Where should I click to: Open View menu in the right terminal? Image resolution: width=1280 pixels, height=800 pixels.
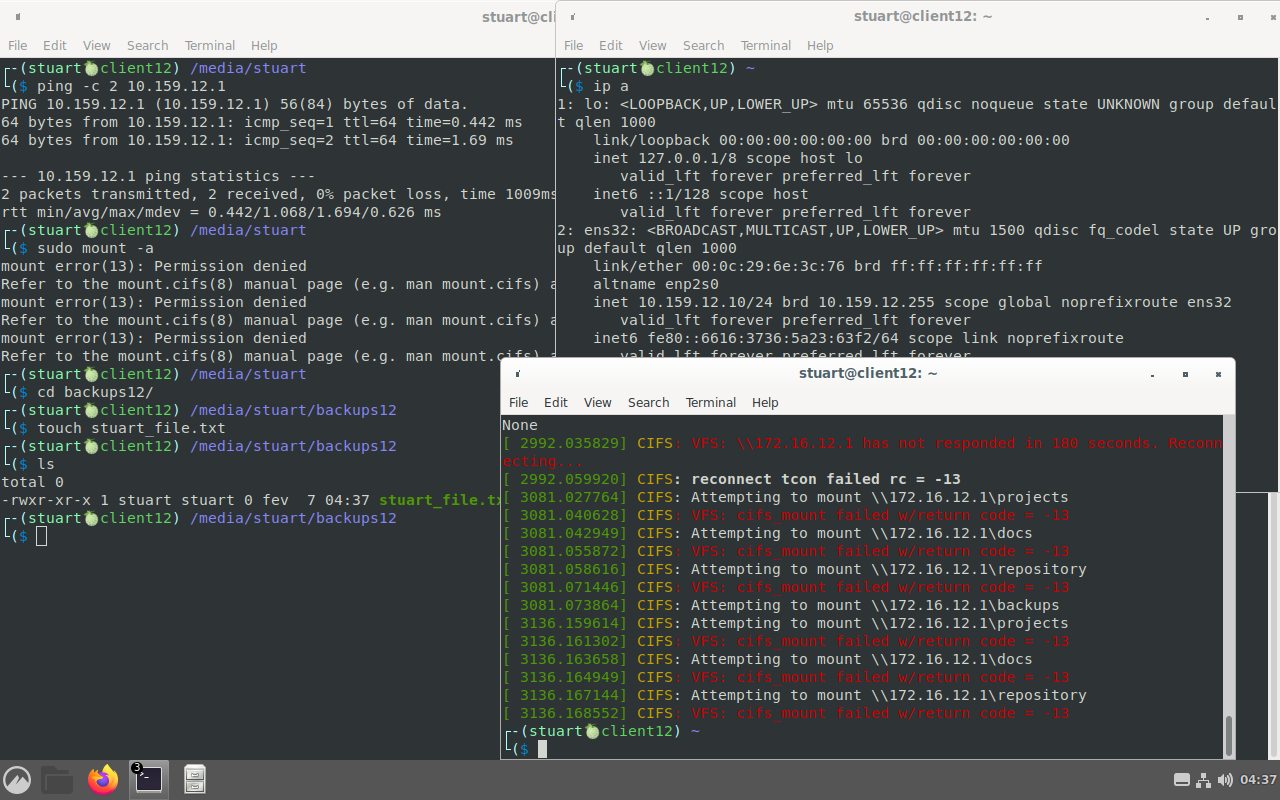pos(652,45)
